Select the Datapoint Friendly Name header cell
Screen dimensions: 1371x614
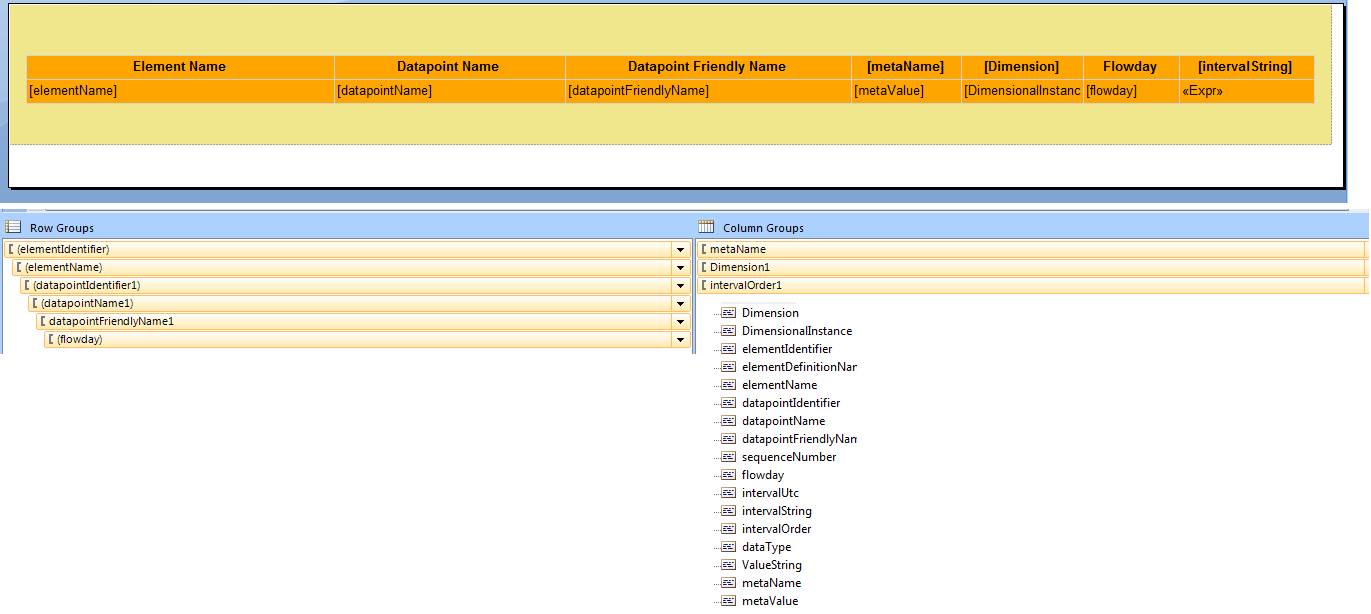pos(708,67)
